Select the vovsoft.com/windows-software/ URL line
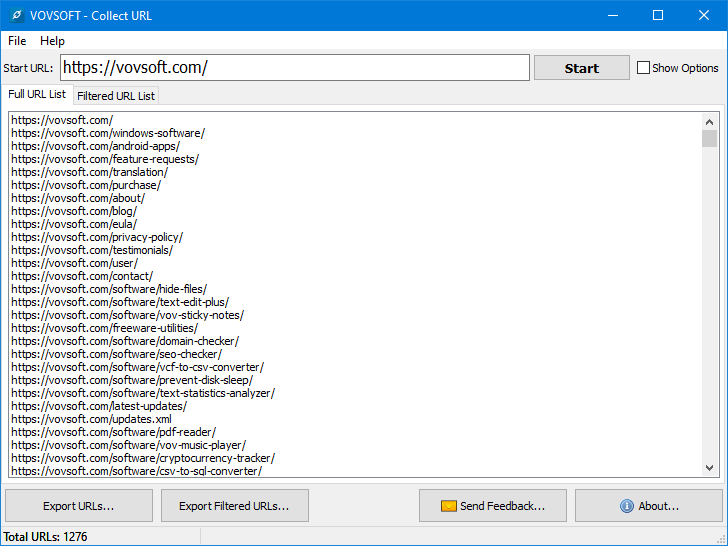 click(108, 133)
